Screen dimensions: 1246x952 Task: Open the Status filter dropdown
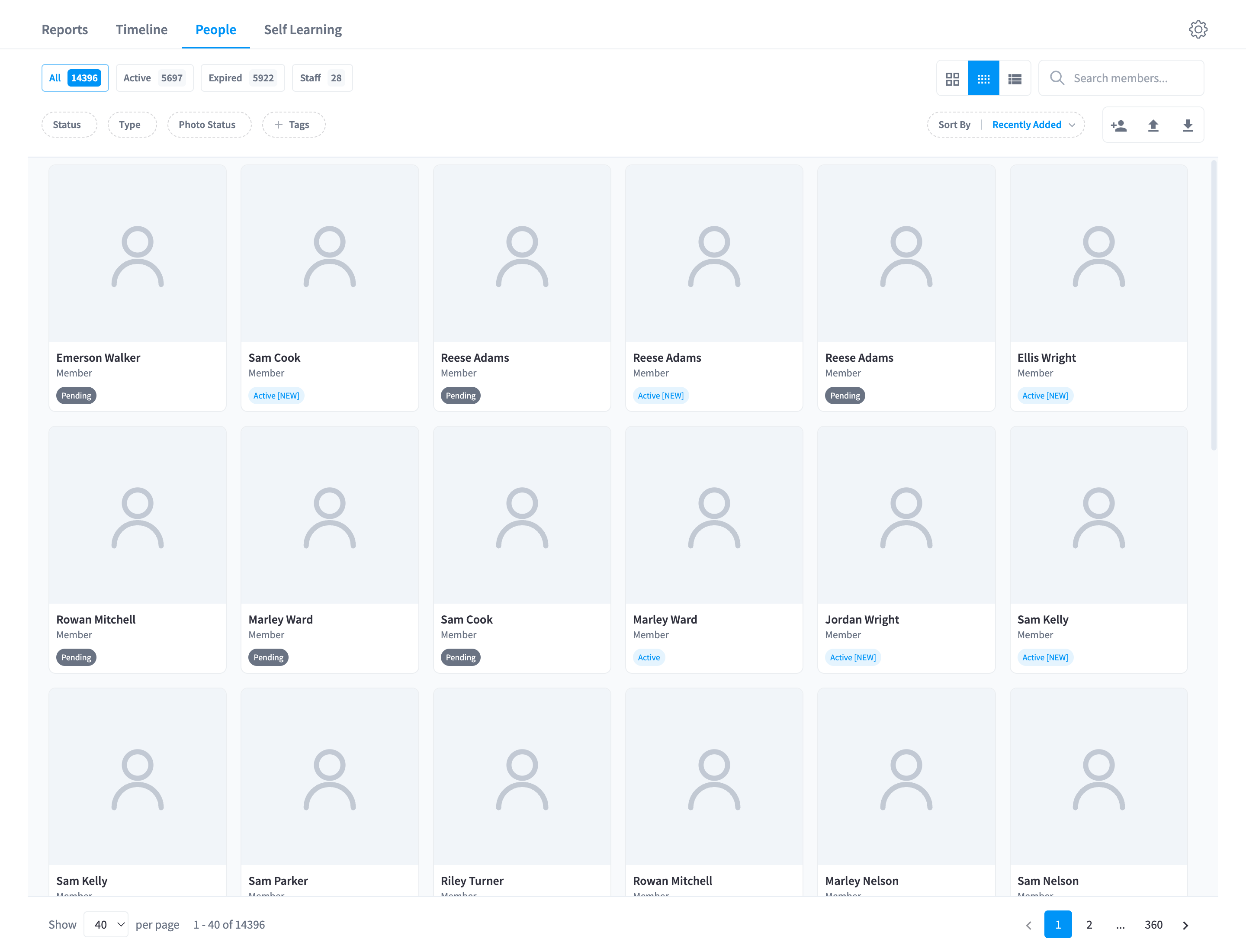click(69, 125)
